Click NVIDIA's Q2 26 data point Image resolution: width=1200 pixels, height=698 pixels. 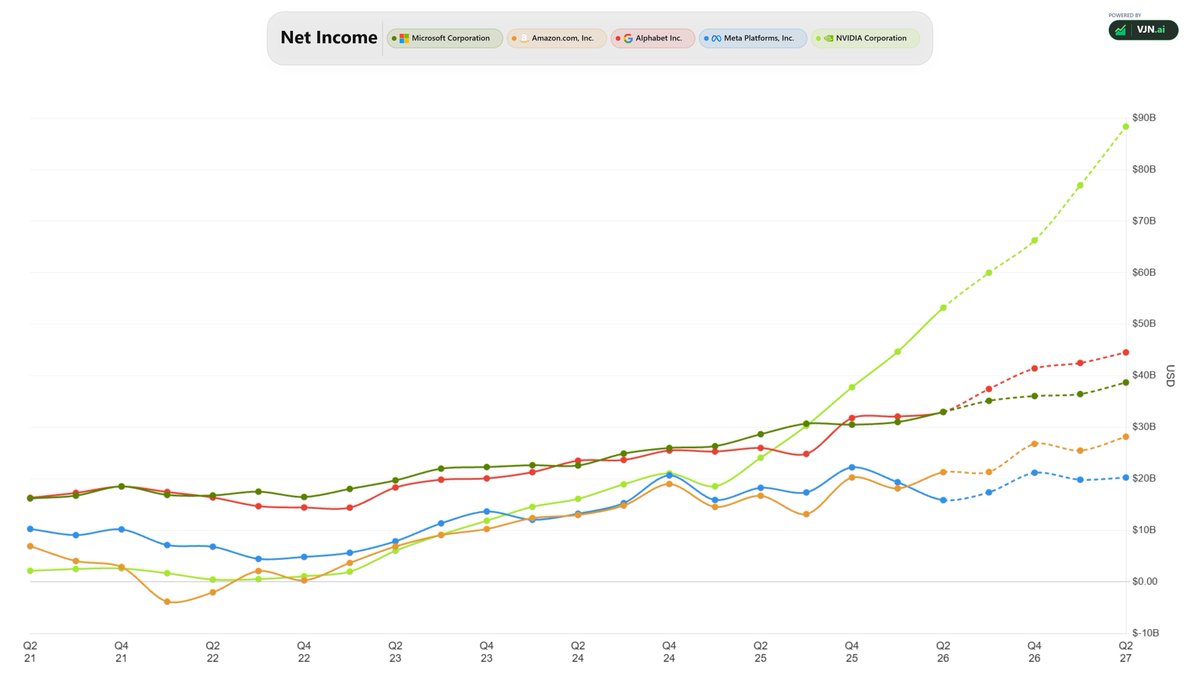[x=943, y=308]
